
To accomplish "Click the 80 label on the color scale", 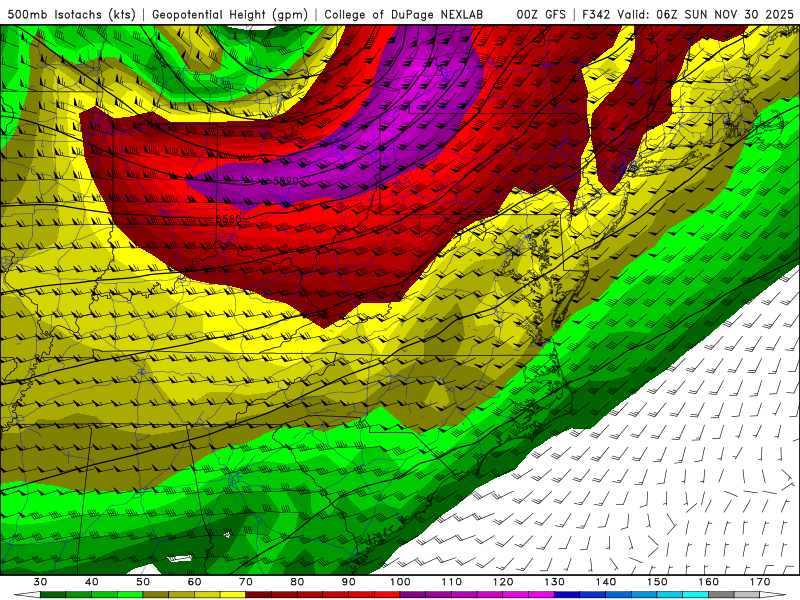I will click(x=297, y=582).
